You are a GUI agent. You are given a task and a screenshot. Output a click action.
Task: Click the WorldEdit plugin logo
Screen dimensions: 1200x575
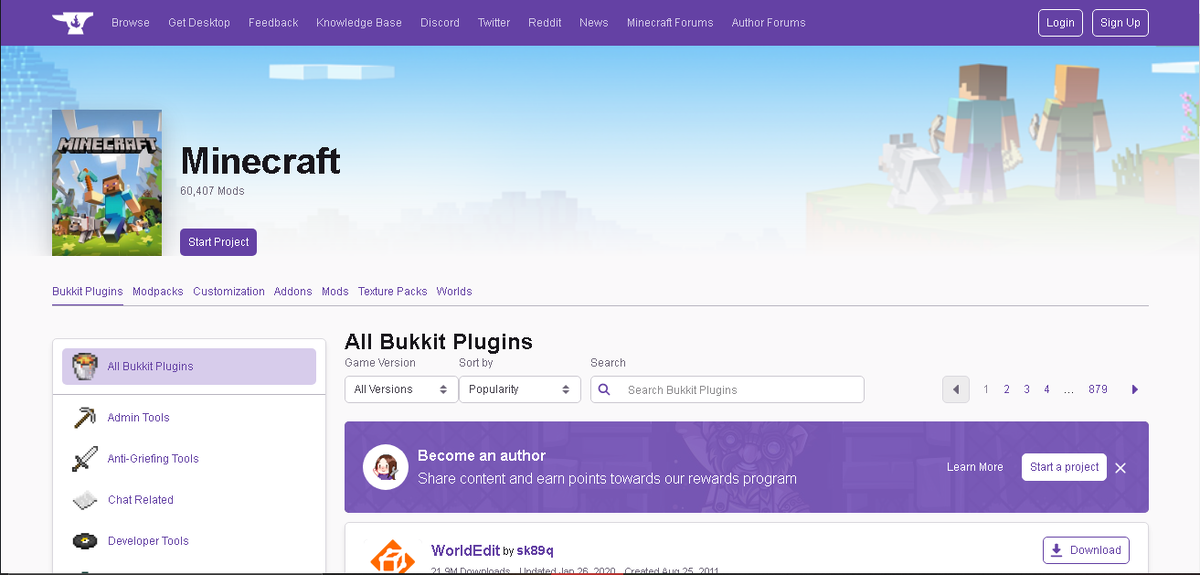392,555
